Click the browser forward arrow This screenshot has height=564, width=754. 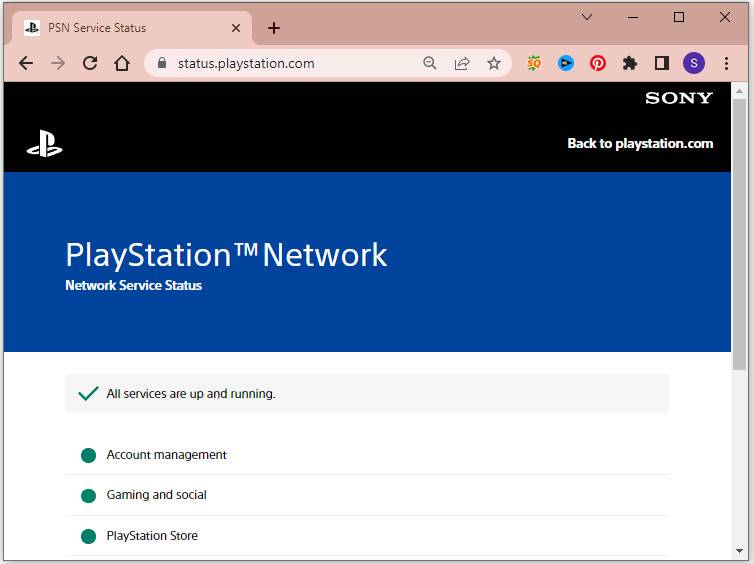58,63
